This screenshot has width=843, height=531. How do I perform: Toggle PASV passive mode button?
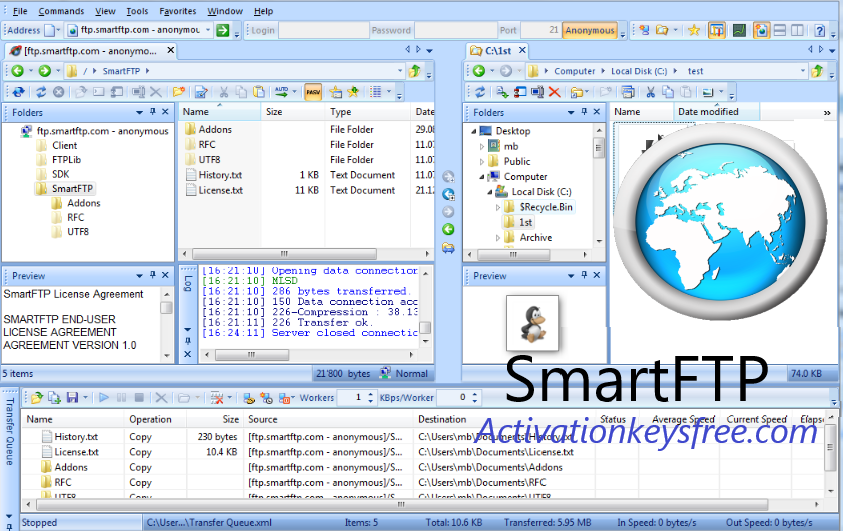tap(313, 92)
